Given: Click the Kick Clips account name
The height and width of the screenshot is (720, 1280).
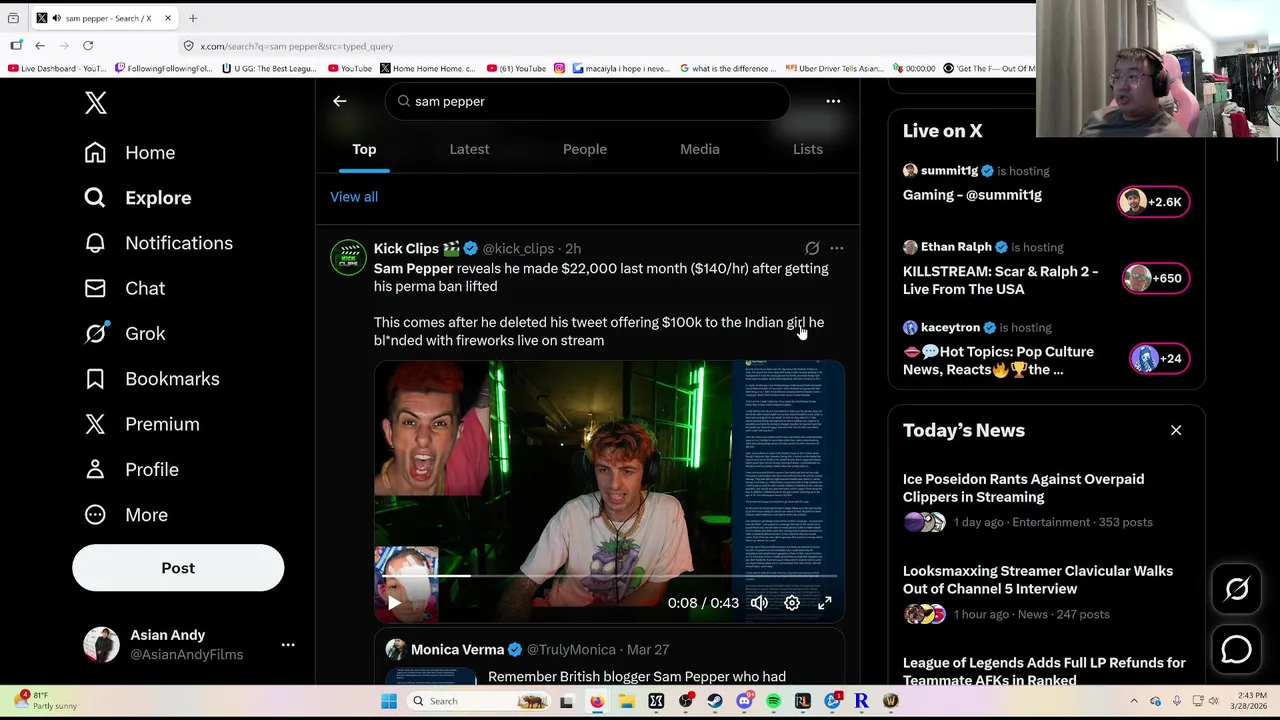Looking at the screenshot, I should (x=406, y=248).
